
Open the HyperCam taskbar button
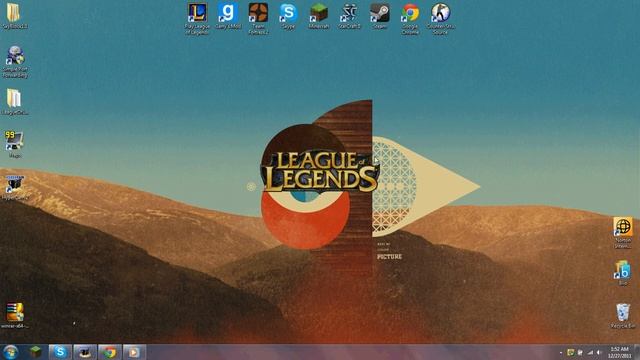point(85,352)
